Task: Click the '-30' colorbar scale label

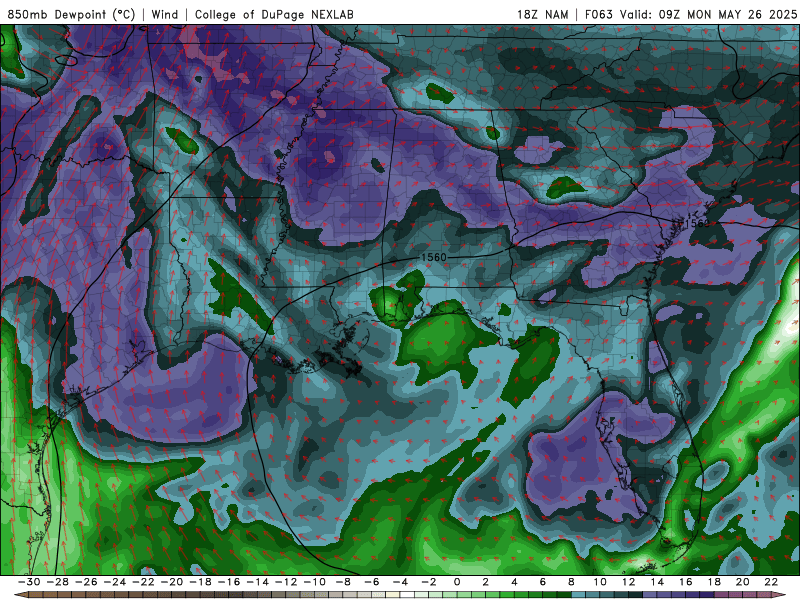Action: point(29,582)
